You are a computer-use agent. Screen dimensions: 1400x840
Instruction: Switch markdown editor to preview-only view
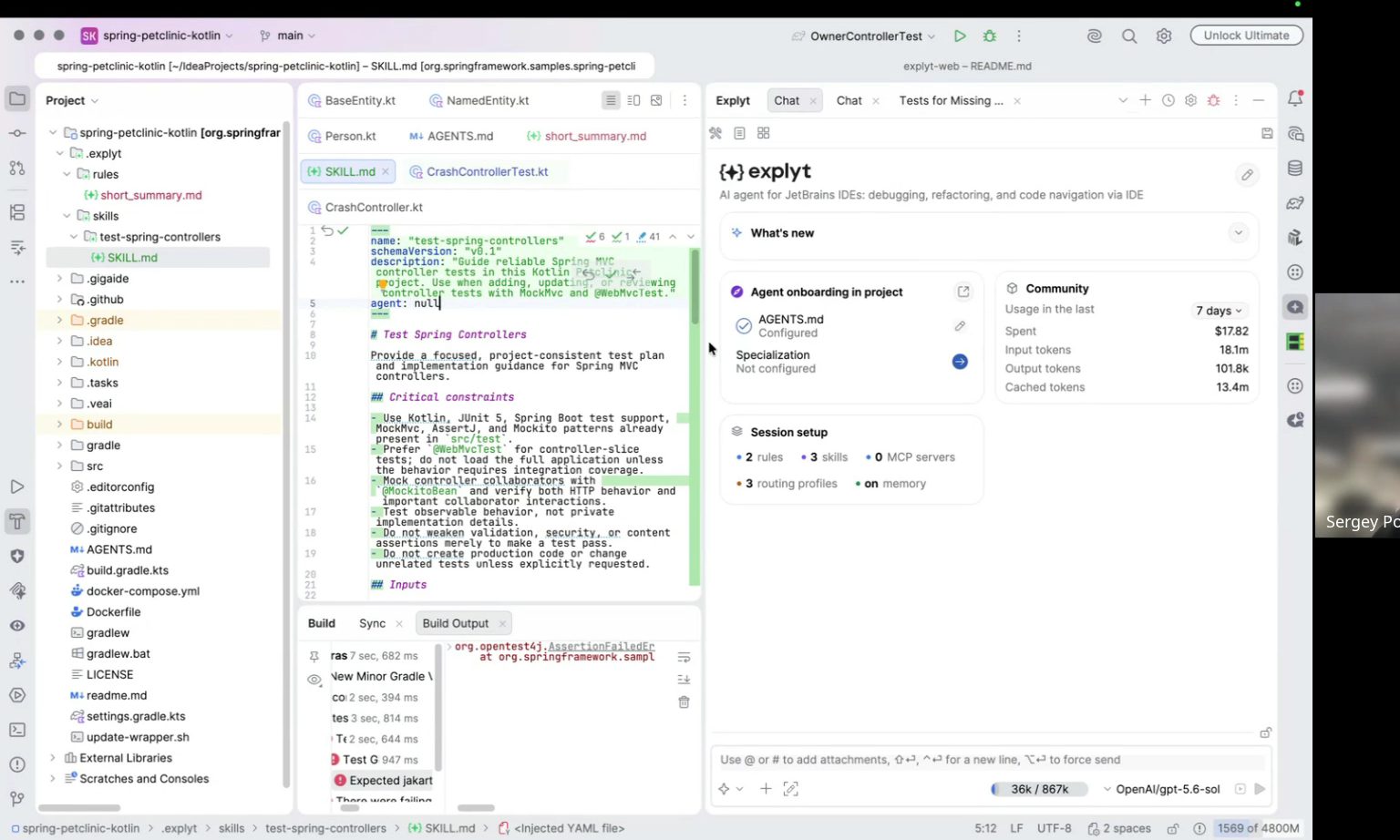[x=656, y=100]
